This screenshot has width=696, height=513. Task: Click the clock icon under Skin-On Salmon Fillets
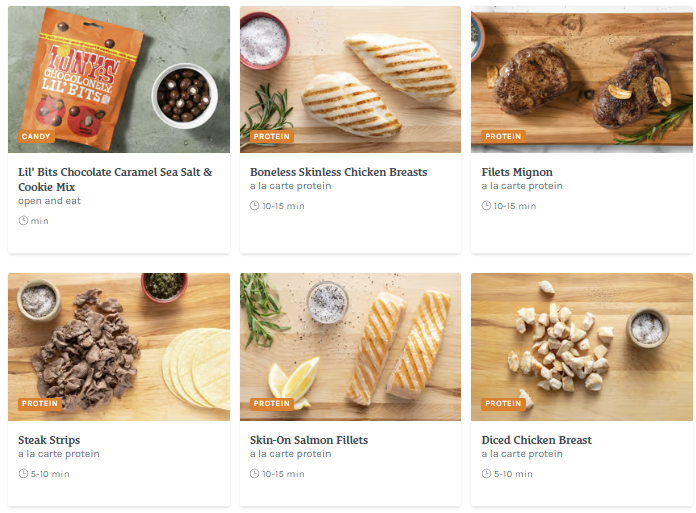pyautogui.click(x=255, y=474)
